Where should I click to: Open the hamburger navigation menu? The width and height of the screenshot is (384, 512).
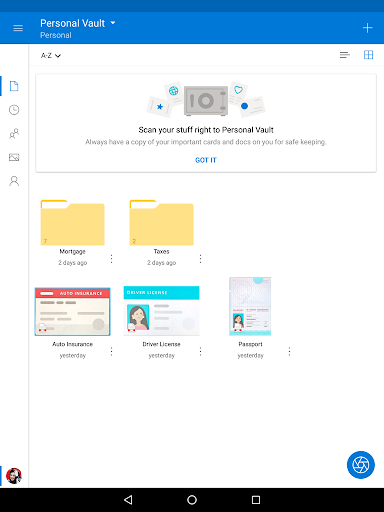coord(18,28)
